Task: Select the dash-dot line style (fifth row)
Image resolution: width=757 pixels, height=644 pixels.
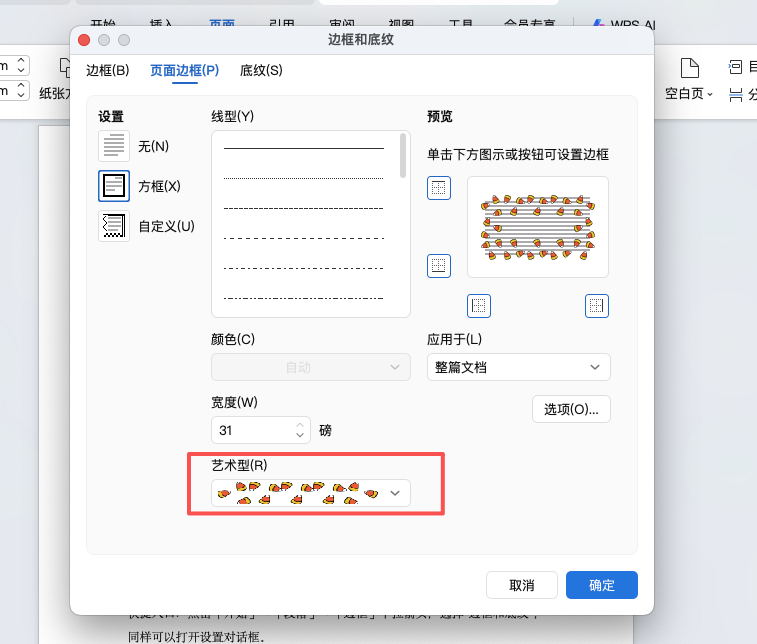Action: click(x=304, y=268)
